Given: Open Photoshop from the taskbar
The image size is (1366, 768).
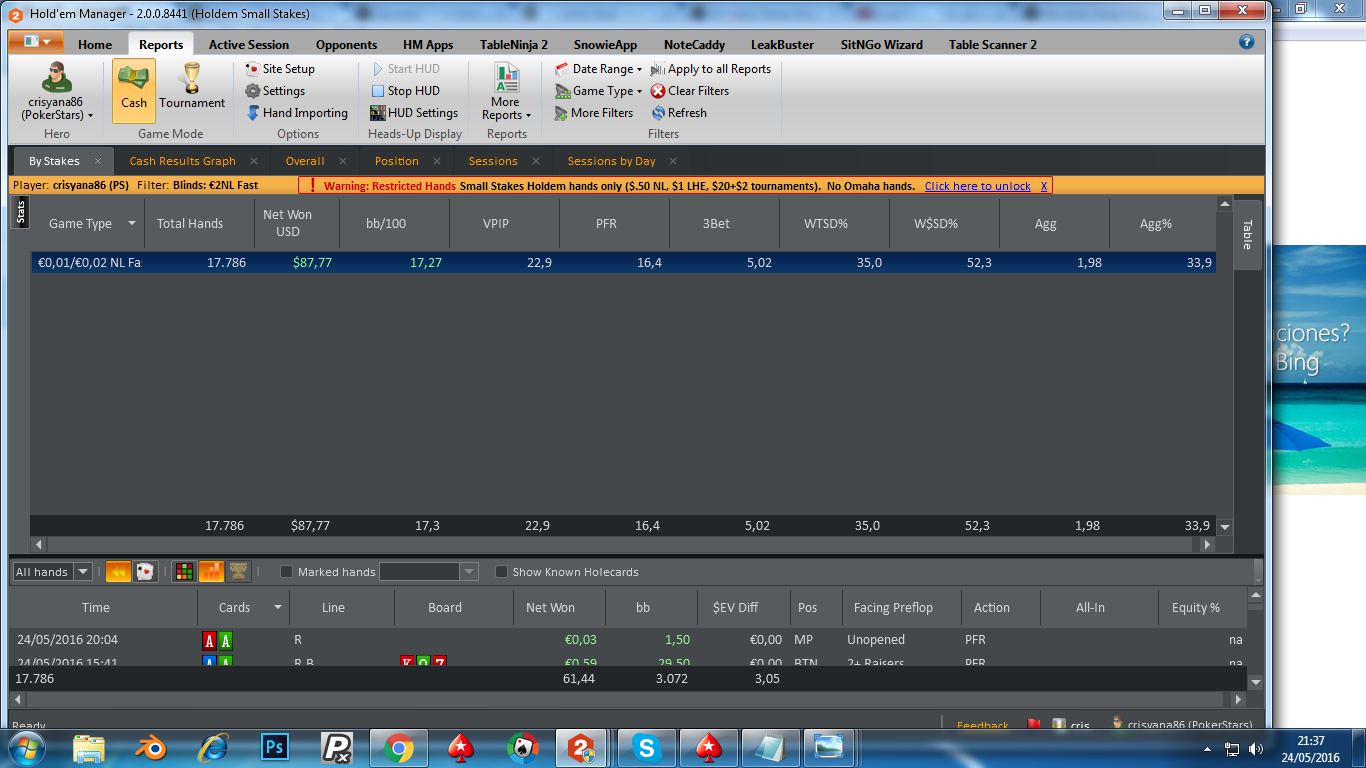Looking at the screenshot, I should [x=273, y=747].
